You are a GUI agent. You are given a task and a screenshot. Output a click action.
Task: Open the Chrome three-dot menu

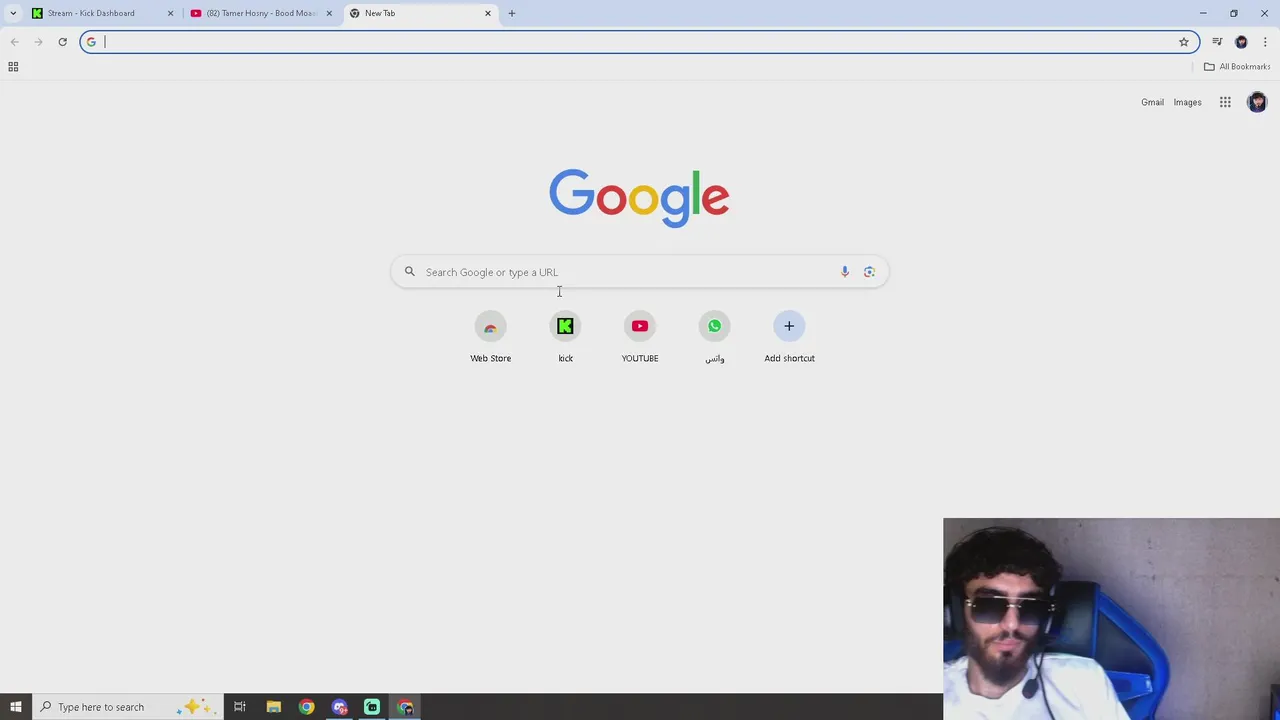(1265, 42)
